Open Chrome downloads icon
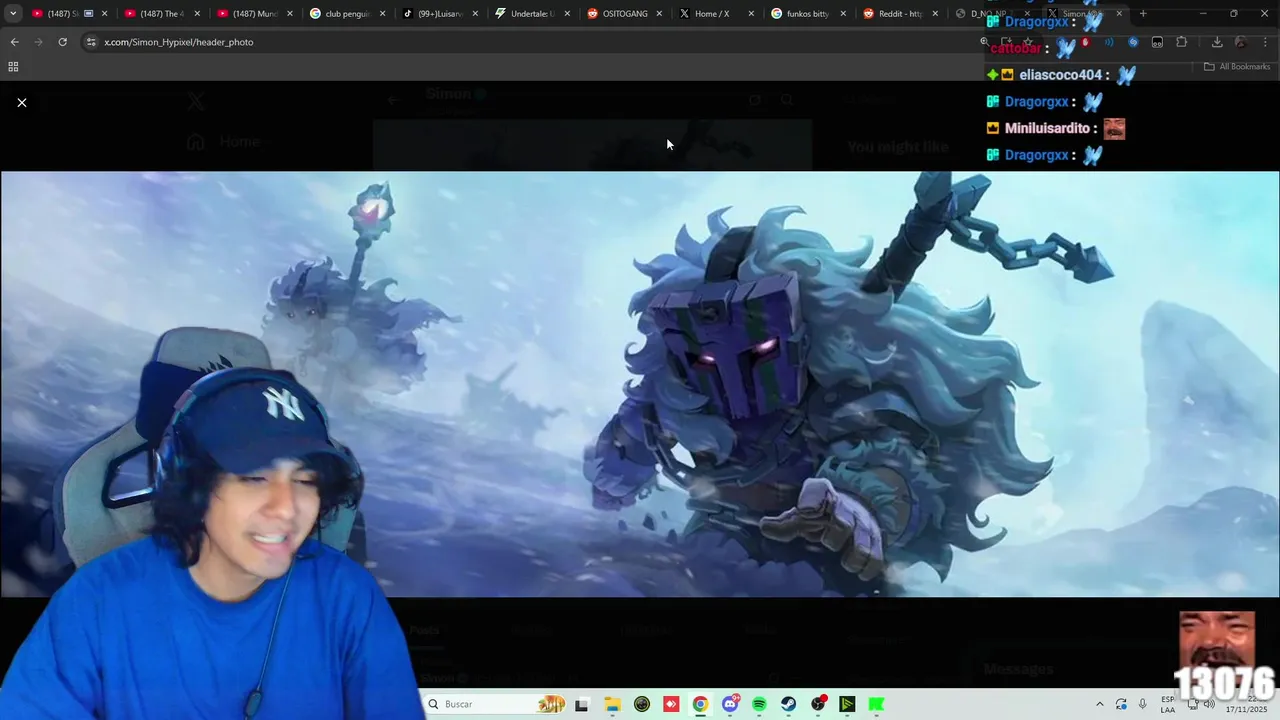 tap(1217, 42)
